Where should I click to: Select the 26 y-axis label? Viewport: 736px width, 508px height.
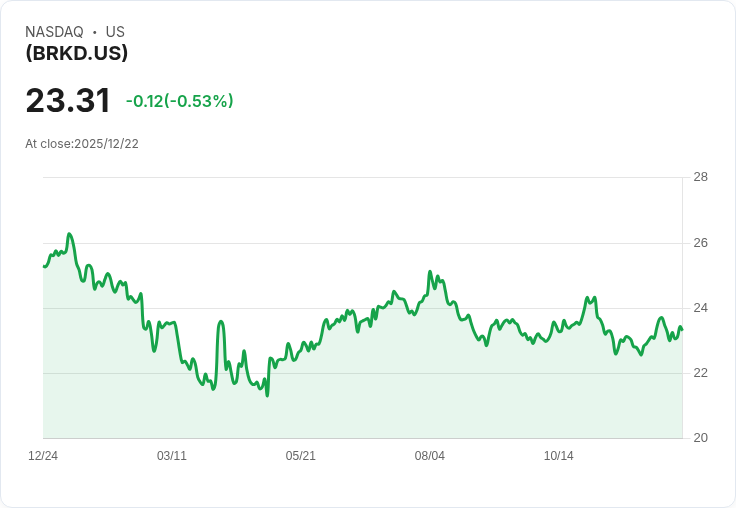(700, 243)
